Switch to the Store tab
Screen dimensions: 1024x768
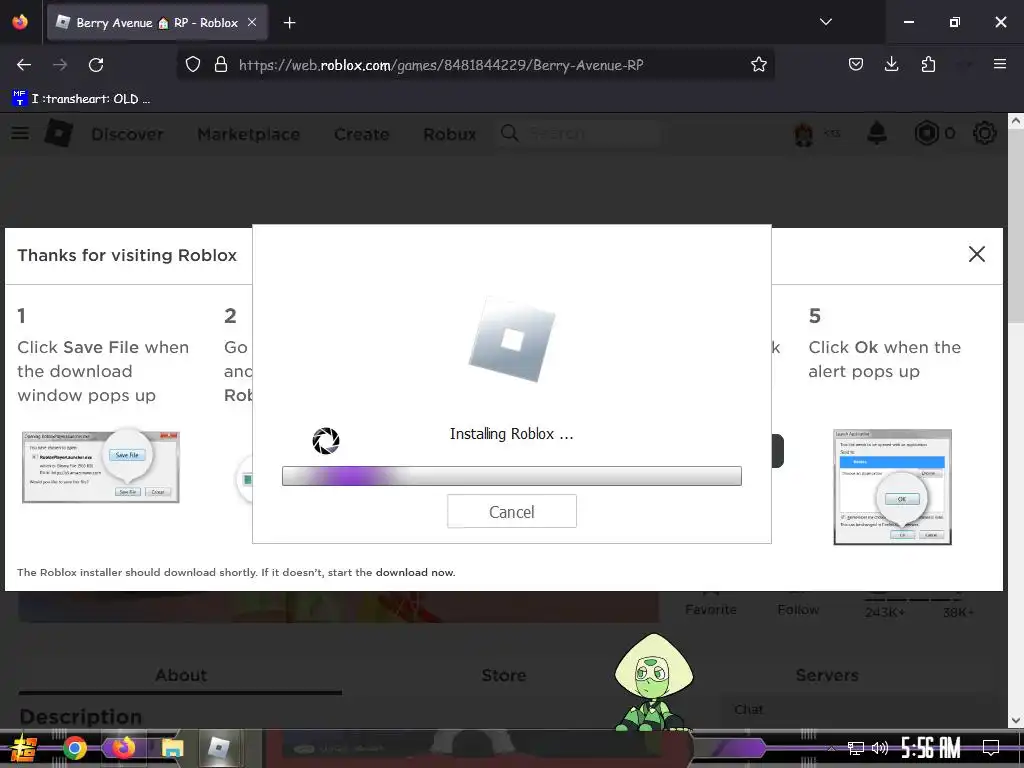click(x=504, y=675)
